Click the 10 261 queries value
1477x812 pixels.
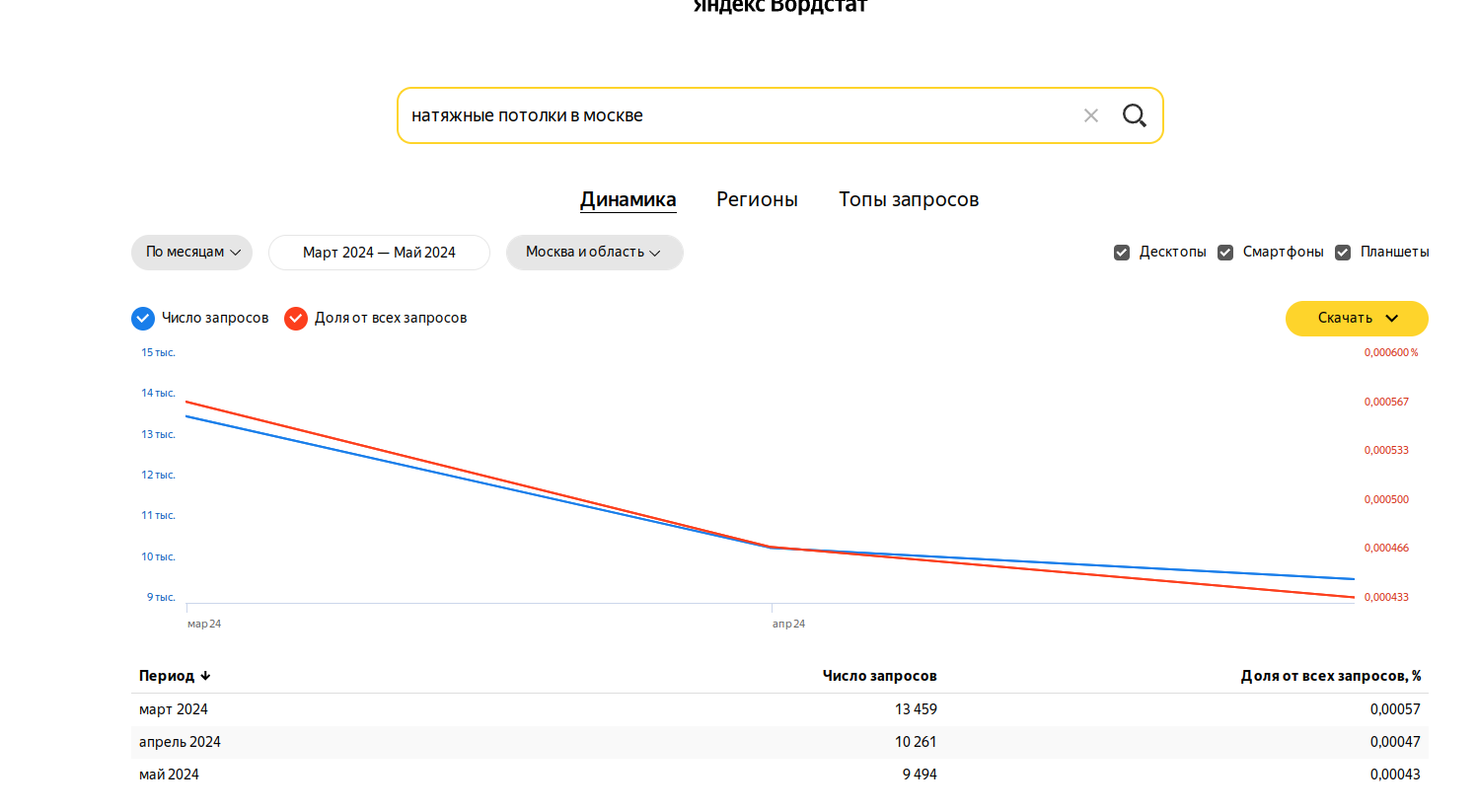pos(916,742)
